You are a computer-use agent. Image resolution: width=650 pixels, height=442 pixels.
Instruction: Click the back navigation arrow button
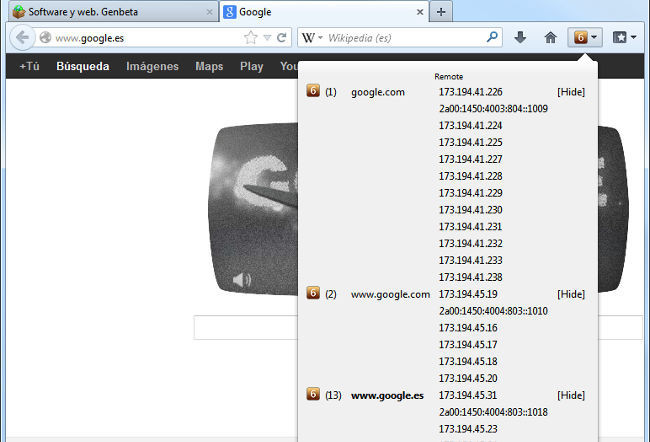[x=22, y=38]
